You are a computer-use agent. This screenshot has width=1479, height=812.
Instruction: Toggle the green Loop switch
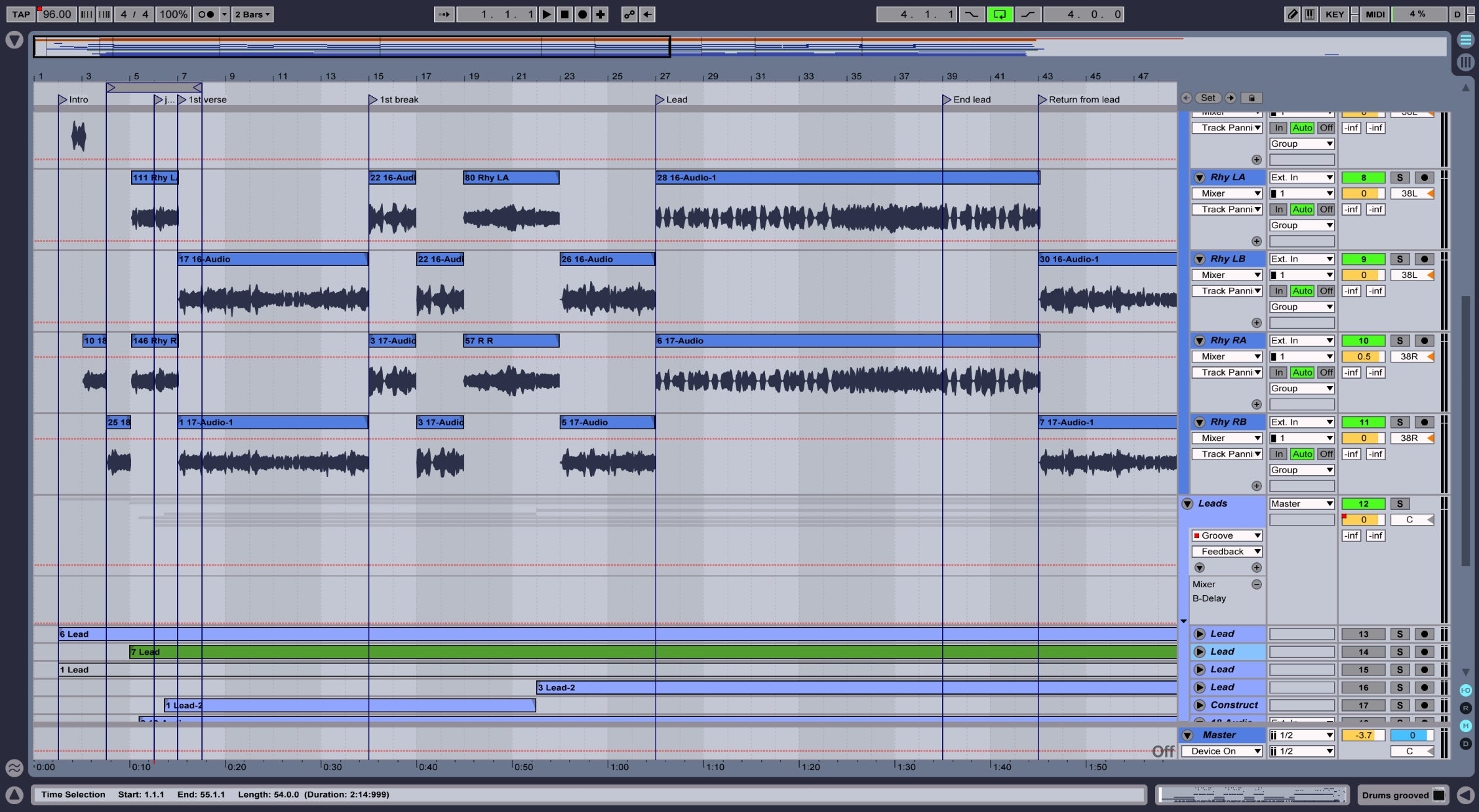click(1000, 14)
